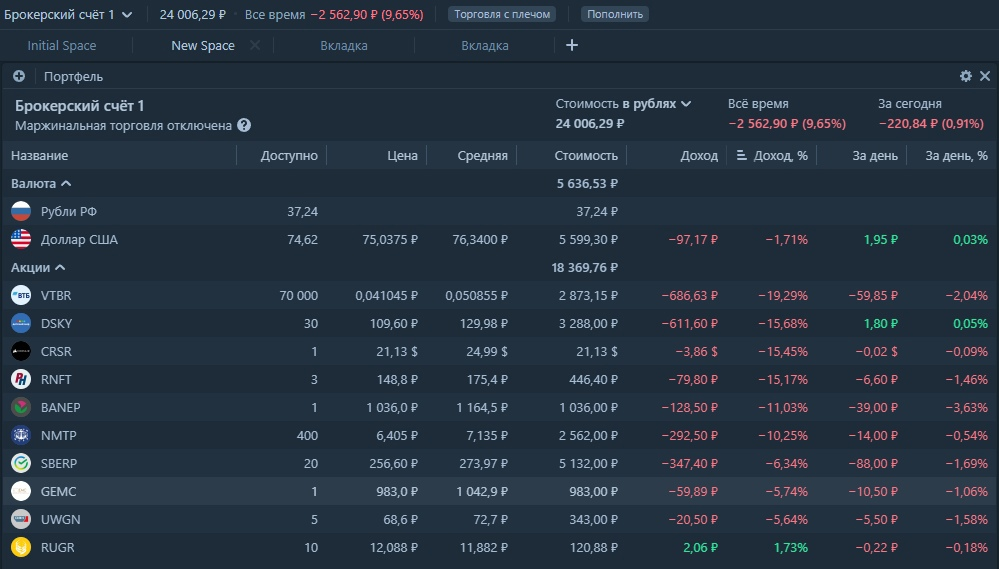This screenshot has height=569, width=999.
Task: Click the RUGR ticker logo icon
Action: coord(21,548)
